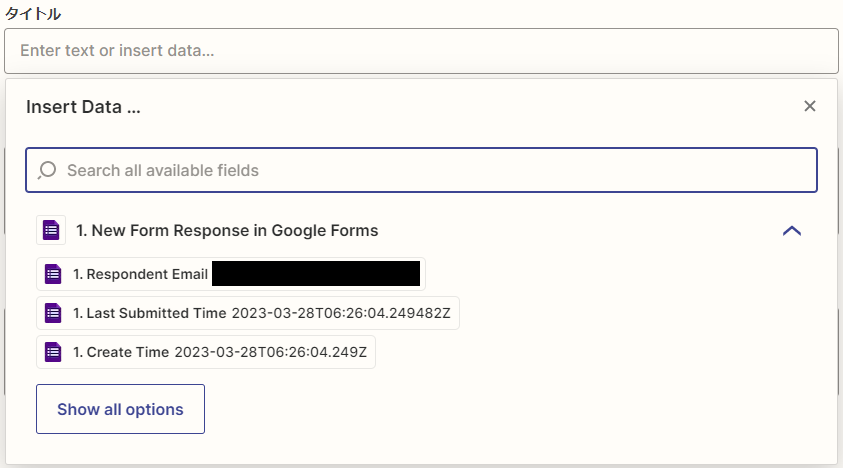Insert the Last Submitted Time field
The image size is (843, 468).
click(248, 313)
